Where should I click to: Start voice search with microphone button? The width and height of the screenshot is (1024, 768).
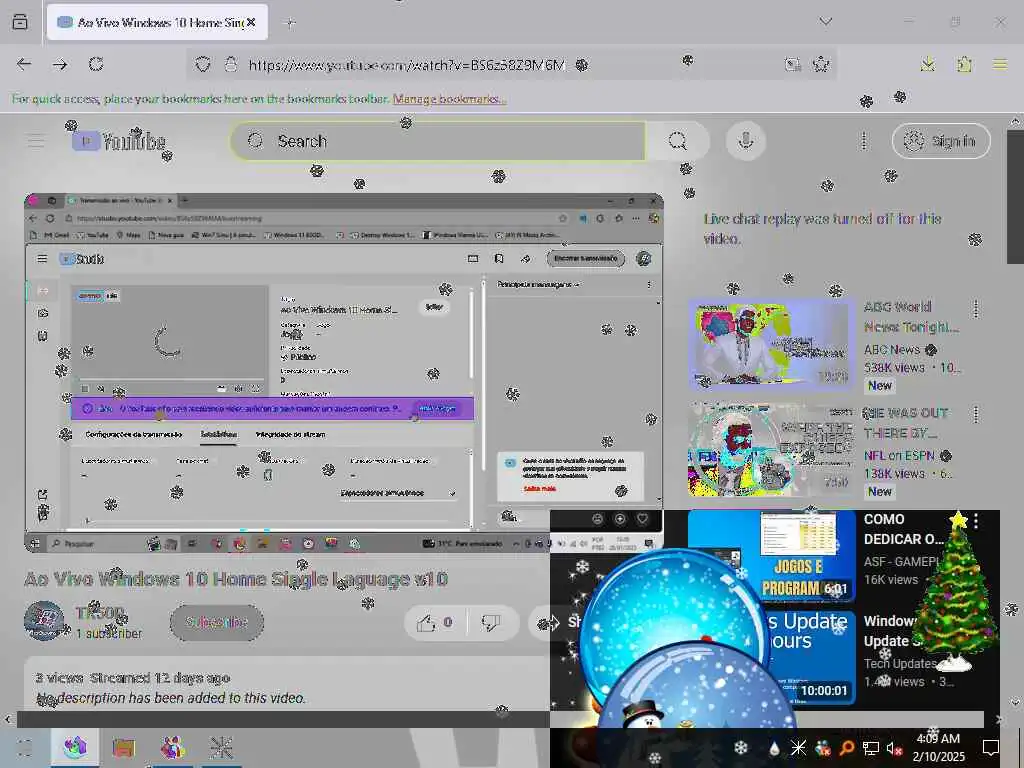[x=746, y=141]
